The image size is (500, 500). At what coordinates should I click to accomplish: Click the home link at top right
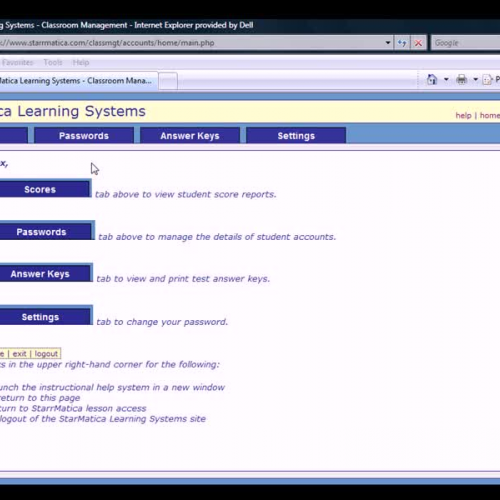point(489,115)
